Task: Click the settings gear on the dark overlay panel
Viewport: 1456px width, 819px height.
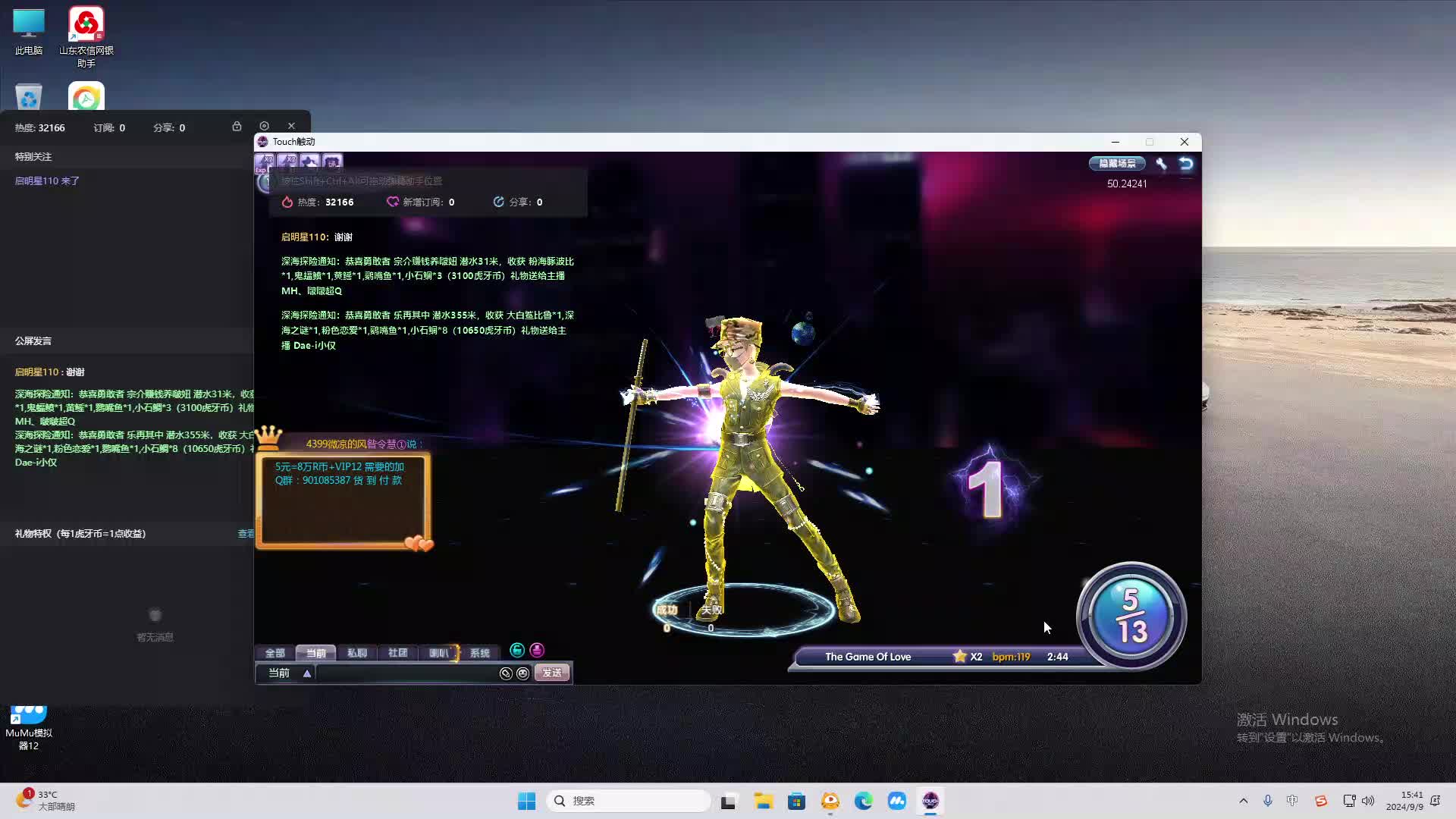Action: 264,126
